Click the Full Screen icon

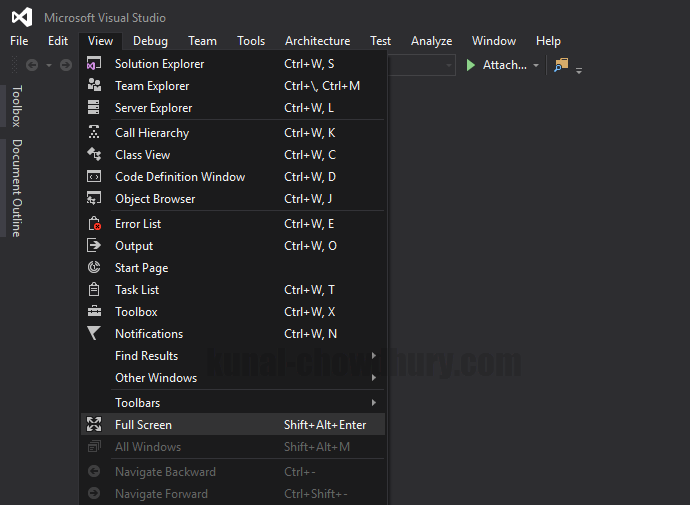pyautogui.click(x=94, y=424)
